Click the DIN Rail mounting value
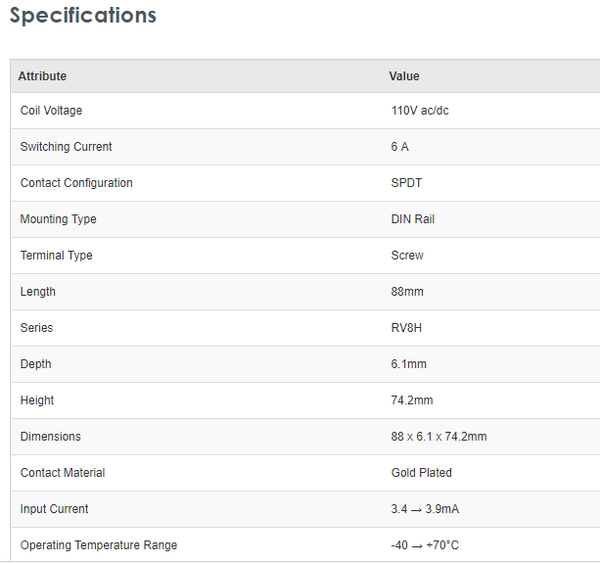Image resolution: width=600 pixels, height=563 pixels. click(x=413, y=219)
